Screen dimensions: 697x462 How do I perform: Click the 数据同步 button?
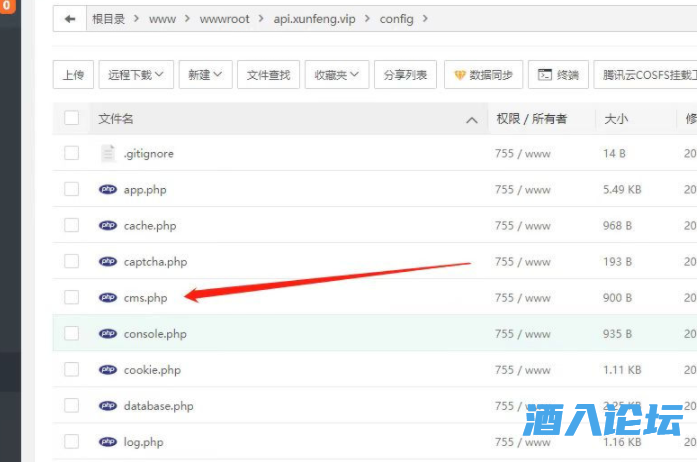pyautogui.click(x=484, y=75)
